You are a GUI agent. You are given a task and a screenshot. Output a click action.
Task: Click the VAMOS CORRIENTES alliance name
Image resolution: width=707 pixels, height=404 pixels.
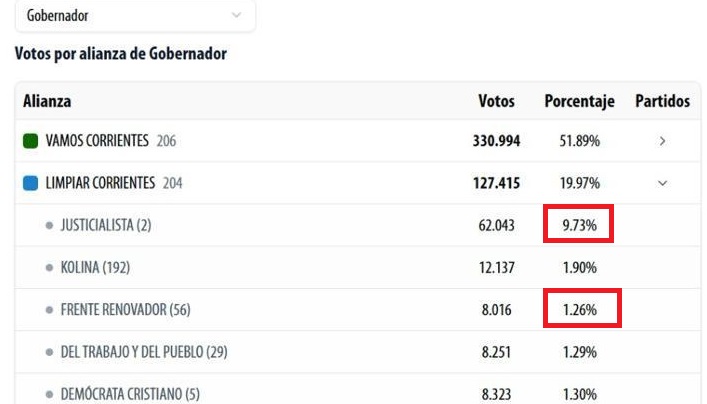[x=97, y=141]
